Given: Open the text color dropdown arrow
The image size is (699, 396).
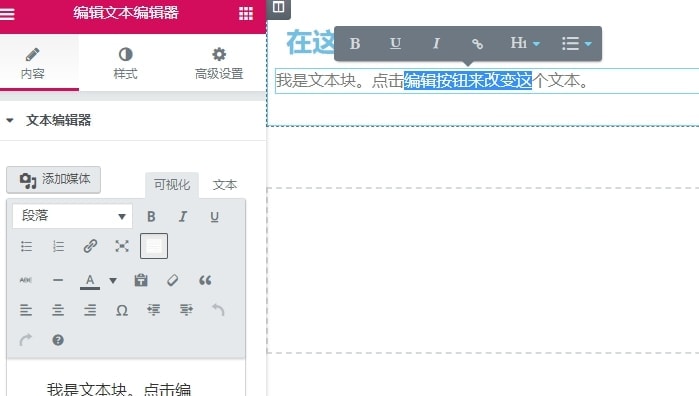Looking at the screenshot, I should (113, 280).
